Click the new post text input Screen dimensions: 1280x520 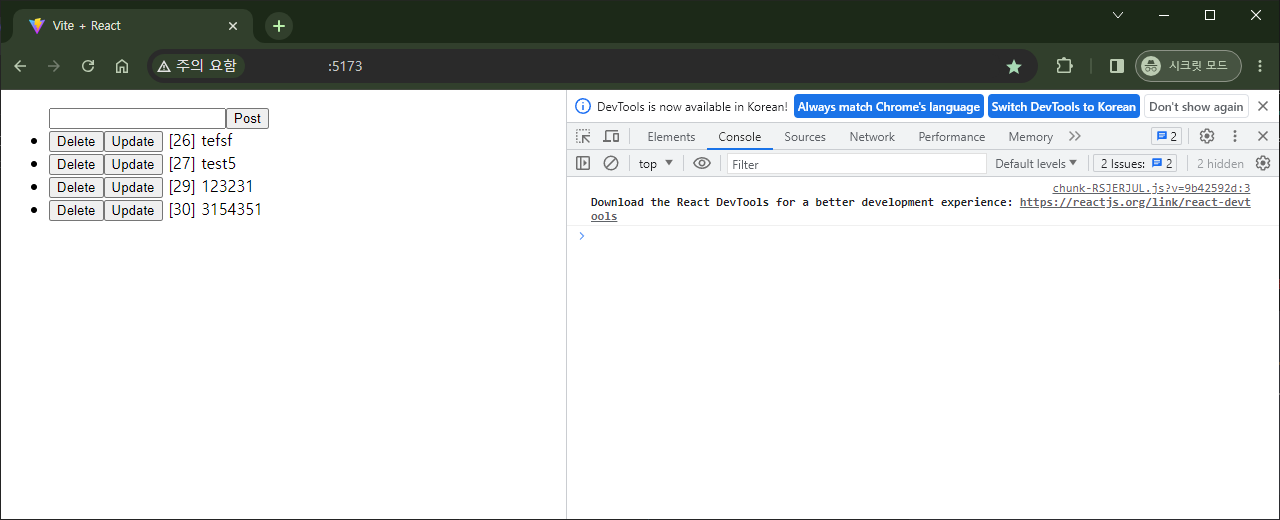coord(137,118)
